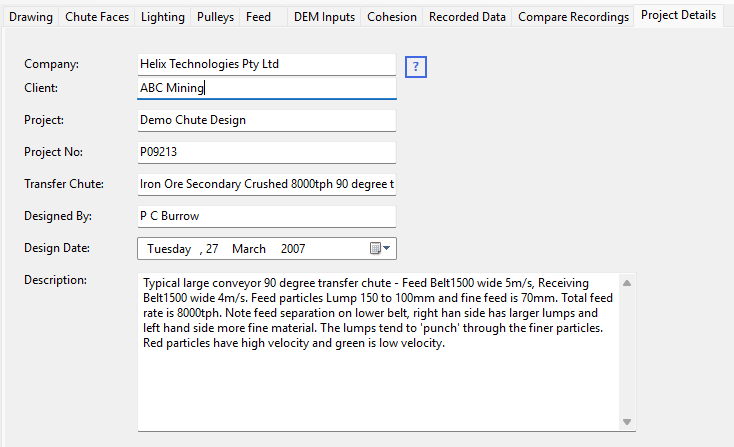Open the Design Date calendar dropdown
Viewport: 734px width, 447px height.
[x=380, y=248]
